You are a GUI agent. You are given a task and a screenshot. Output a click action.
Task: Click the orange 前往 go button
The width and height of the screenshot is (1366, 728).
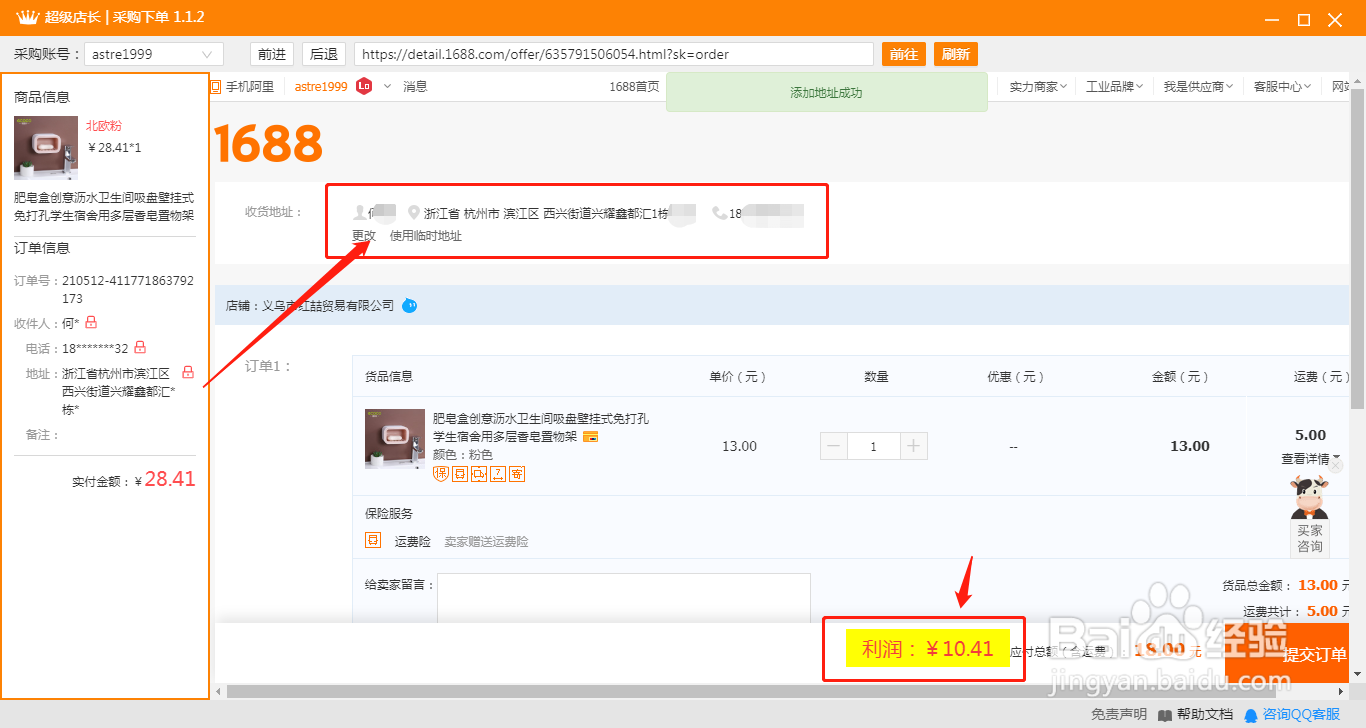(904, 54)
